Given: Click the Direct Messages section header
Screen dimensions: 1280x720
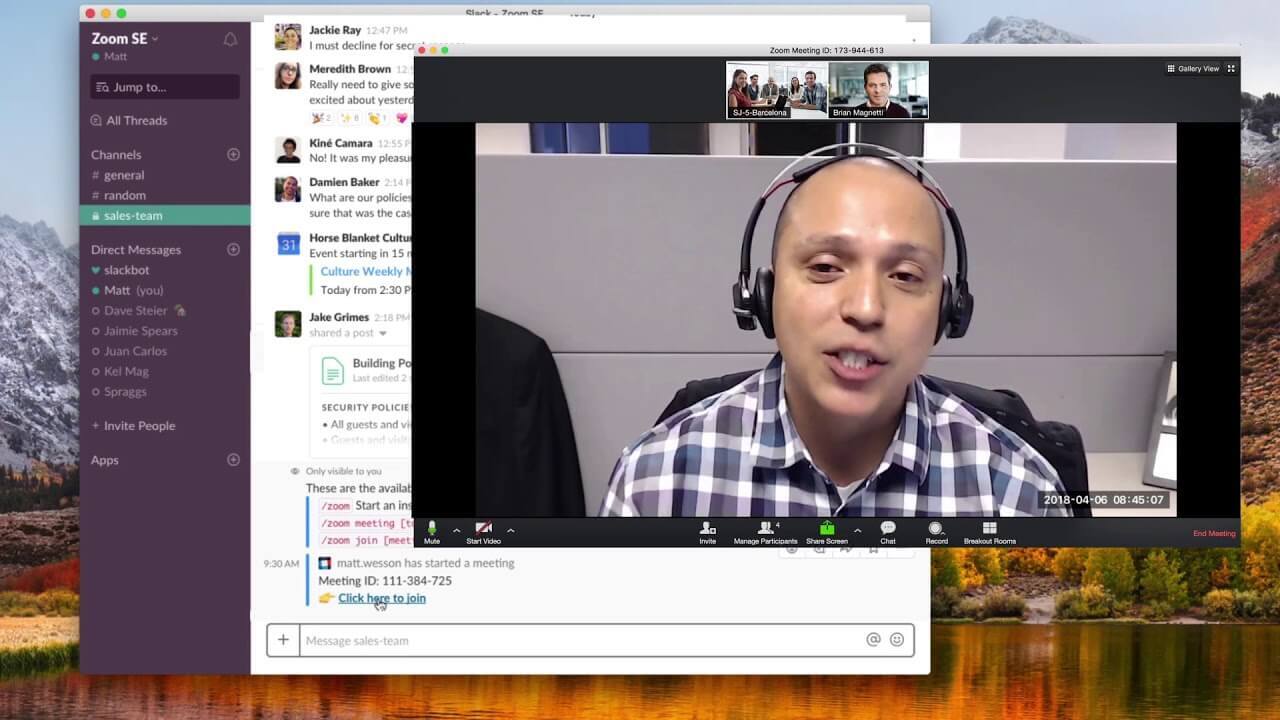Looking at the screenshot, I should pos(136,250).
